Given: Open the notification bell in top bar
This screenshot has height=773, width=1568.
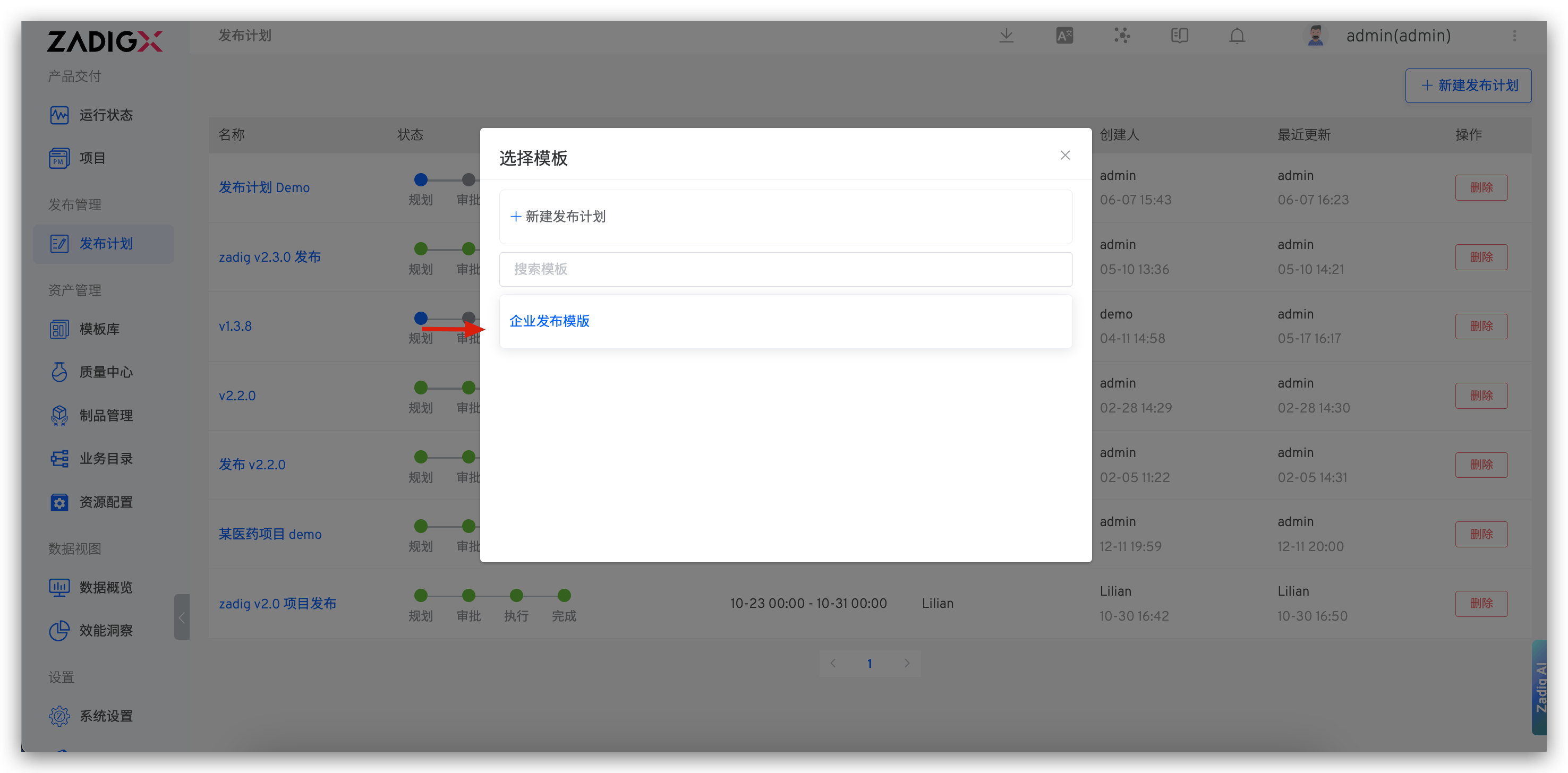Looking at the screenshot, I should [x=1237, y=36].
